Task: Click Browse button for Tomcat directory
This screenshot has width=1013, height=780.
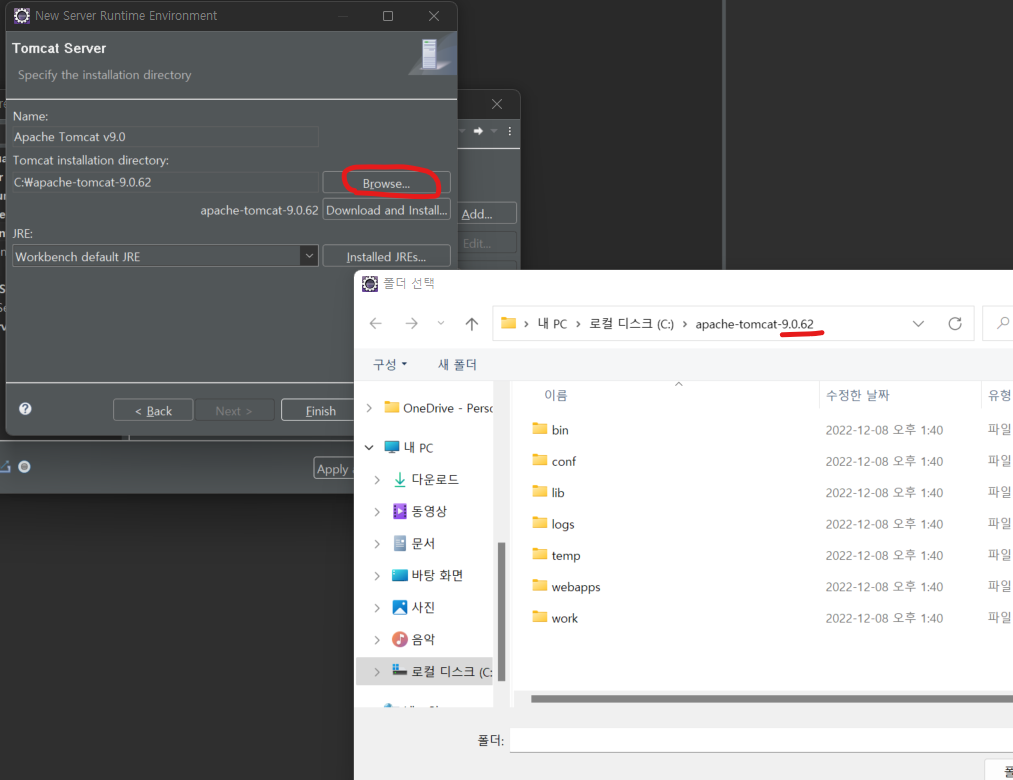Action: pos(386,184)
